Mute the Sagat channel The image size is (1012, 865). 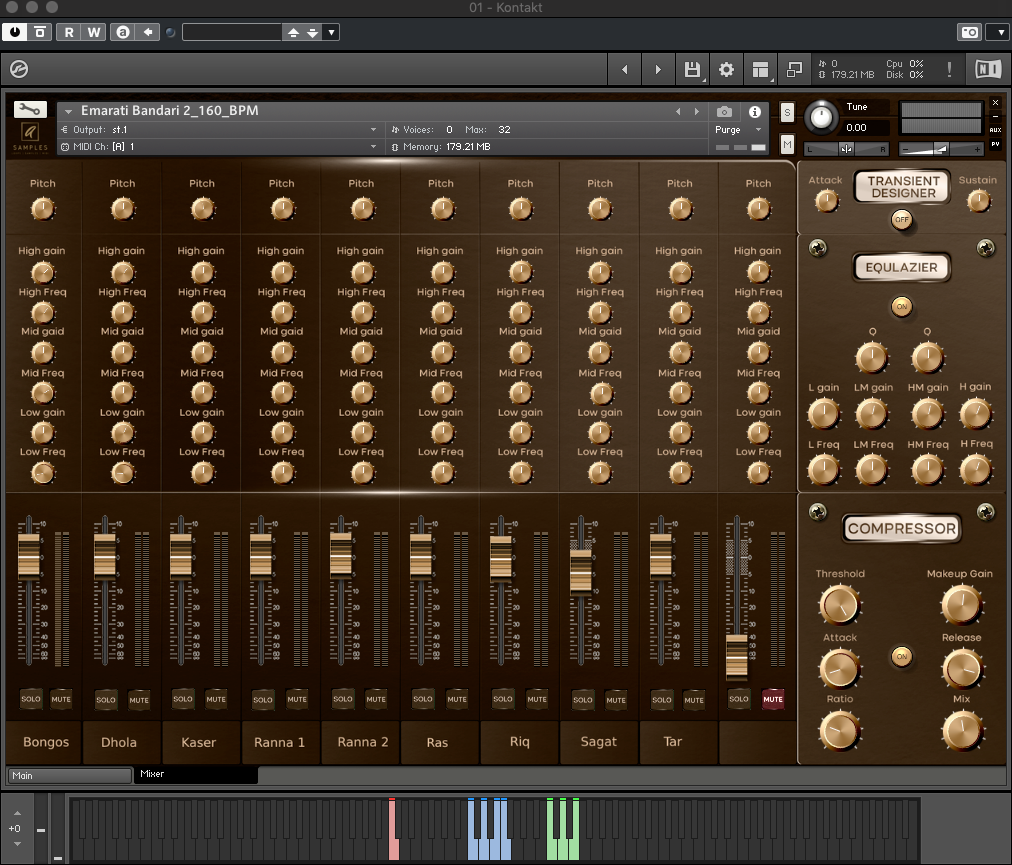[x=616, y=700]
